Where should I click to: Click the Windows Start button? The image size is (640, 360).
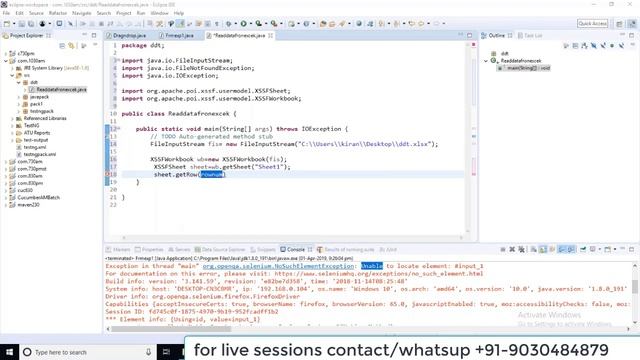[x=9, y=352]
